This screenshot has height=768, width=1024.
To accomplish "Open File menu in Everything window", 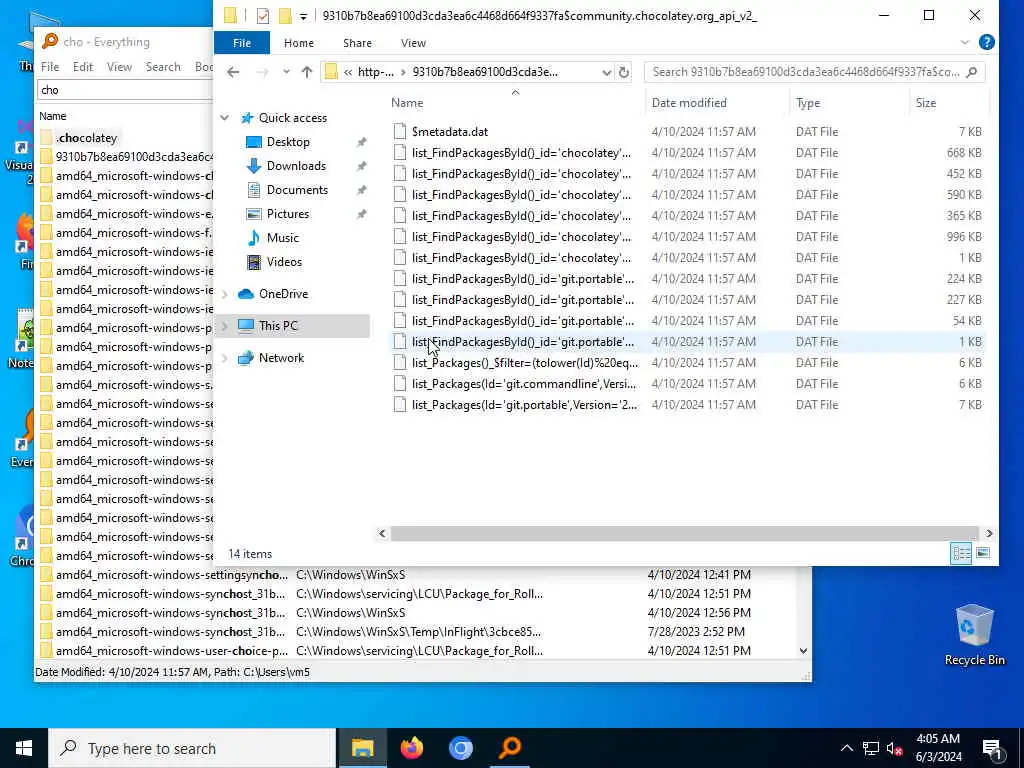I will [50, 67].
